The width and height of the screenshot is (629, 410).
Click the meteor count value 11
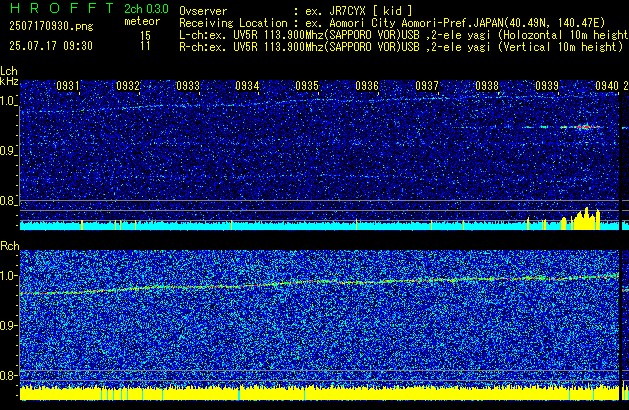tap(145, 46)
